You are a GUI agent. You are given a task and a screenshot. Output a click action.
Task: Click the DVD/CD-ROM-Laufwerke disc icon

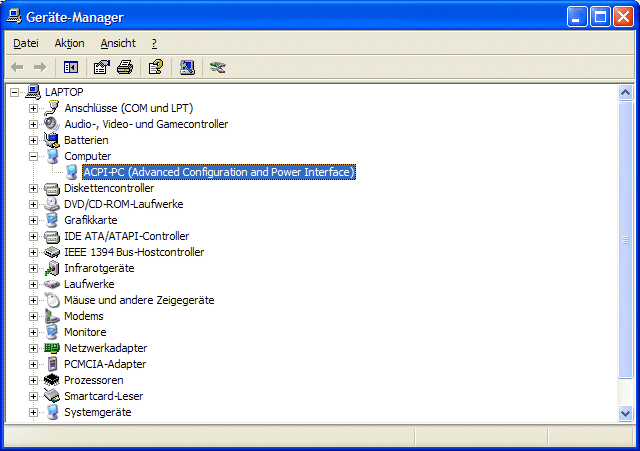(x=52, y=204)
